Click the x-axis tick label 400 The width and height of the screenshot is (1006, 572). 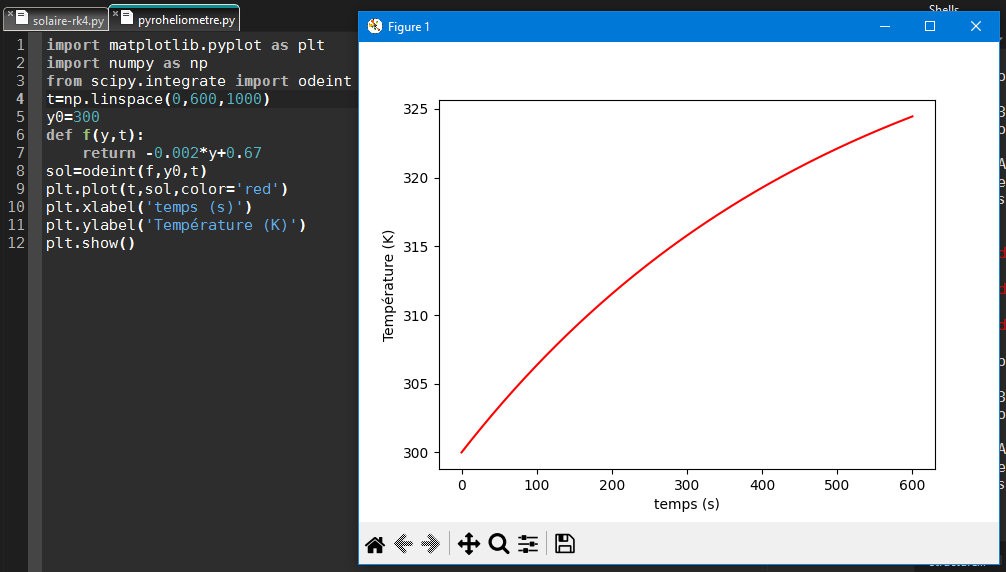[x=762, y=485]
